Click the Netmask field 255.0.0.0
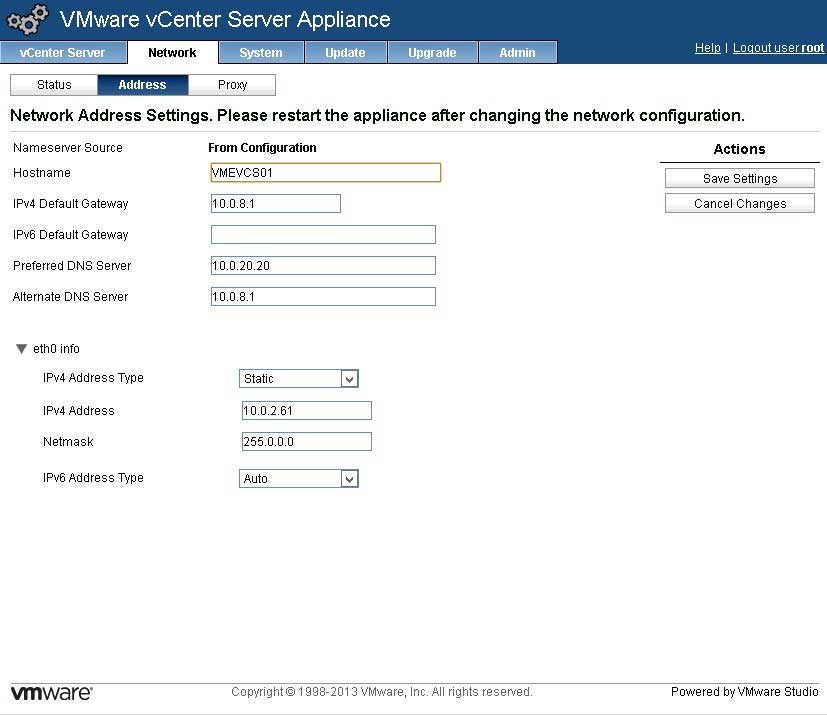827x715 pixels. click(x=306, y=441)
